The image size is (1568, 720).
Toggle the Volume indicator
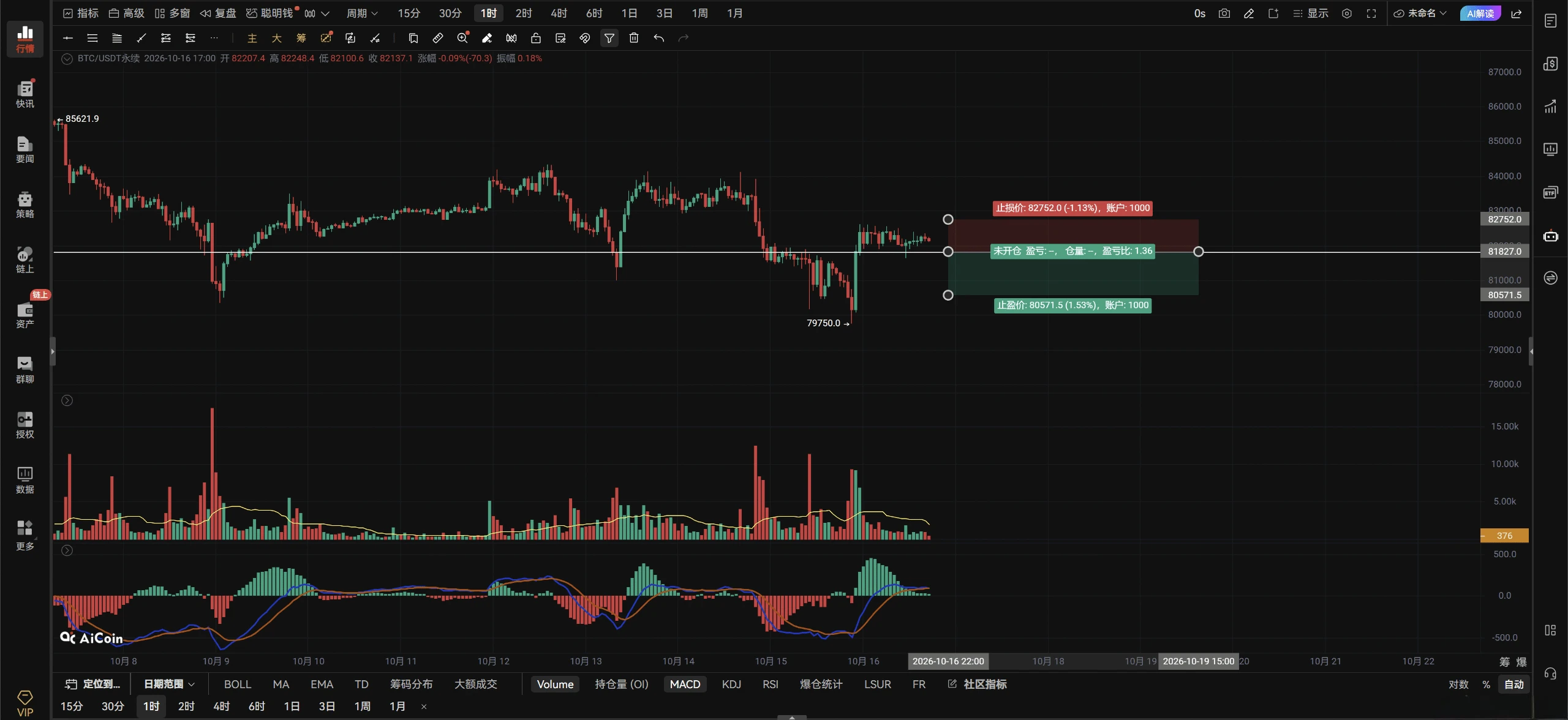[555, 684]
